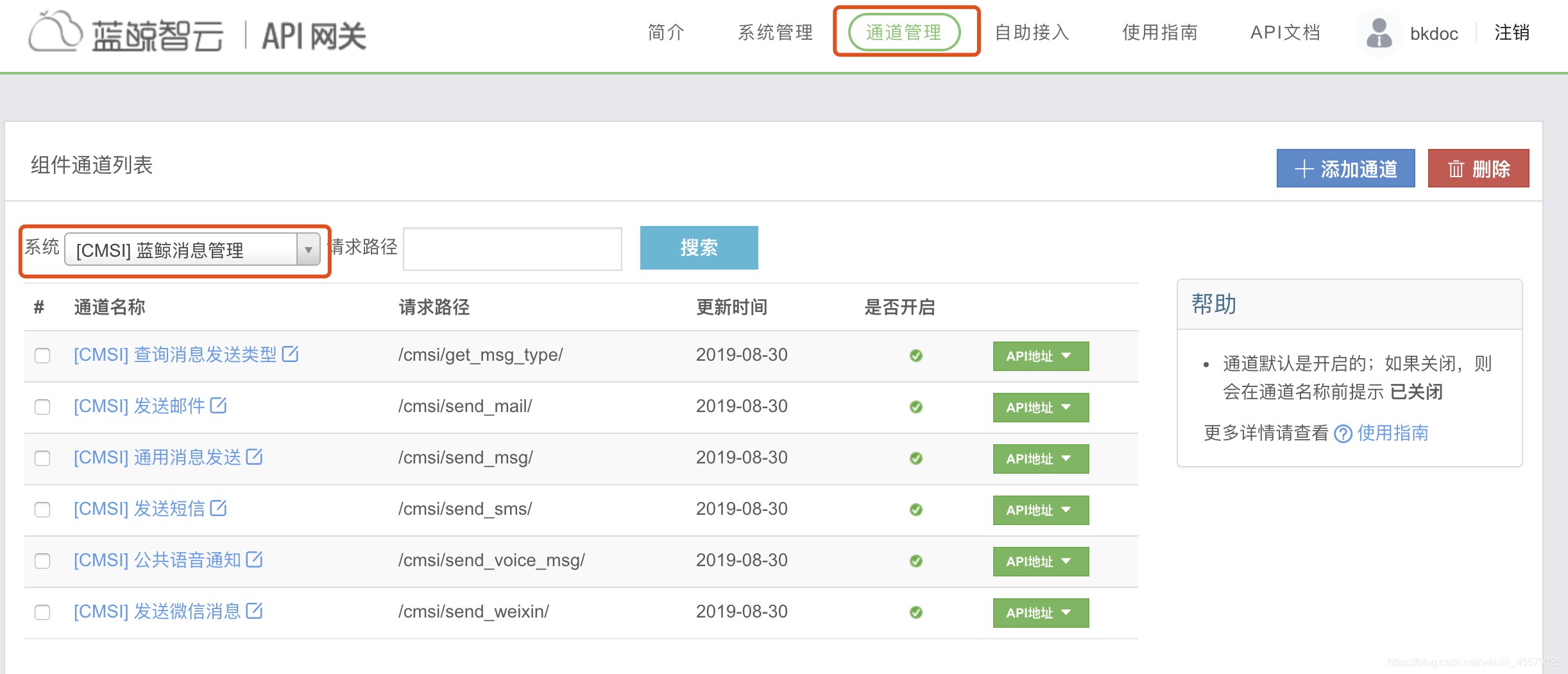Click path text /cmsi/send_voice_msg/
This screenshot has width=1568, height=674.
click(491, 560)
